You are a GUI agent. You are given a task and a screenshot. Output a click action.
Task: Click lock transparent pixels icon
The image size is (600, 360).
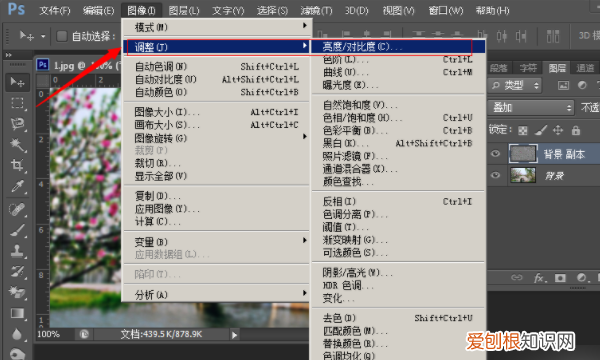(523, 131)
